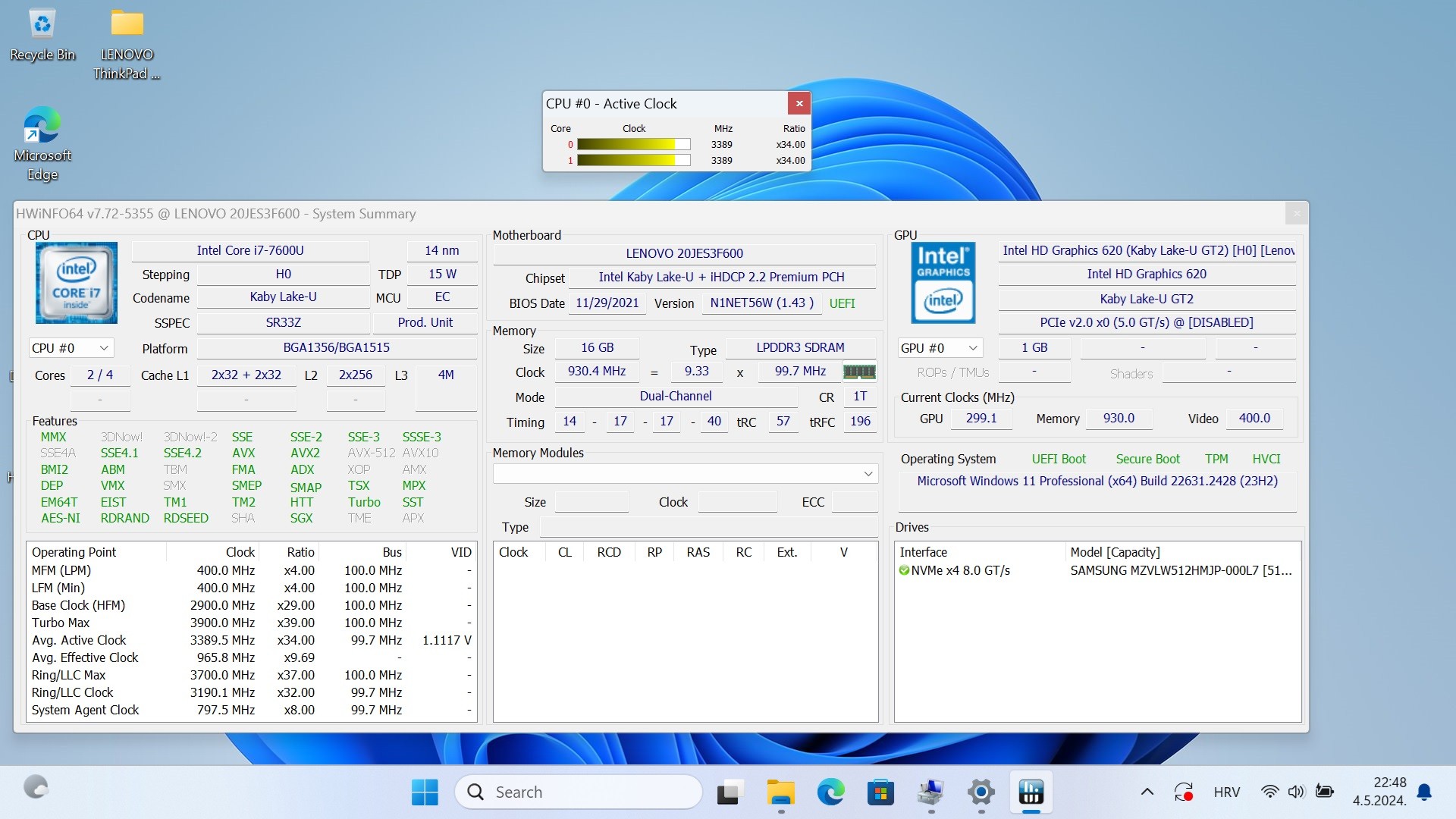
Task: Open the notification bell in the tray
Action: 1425,792
